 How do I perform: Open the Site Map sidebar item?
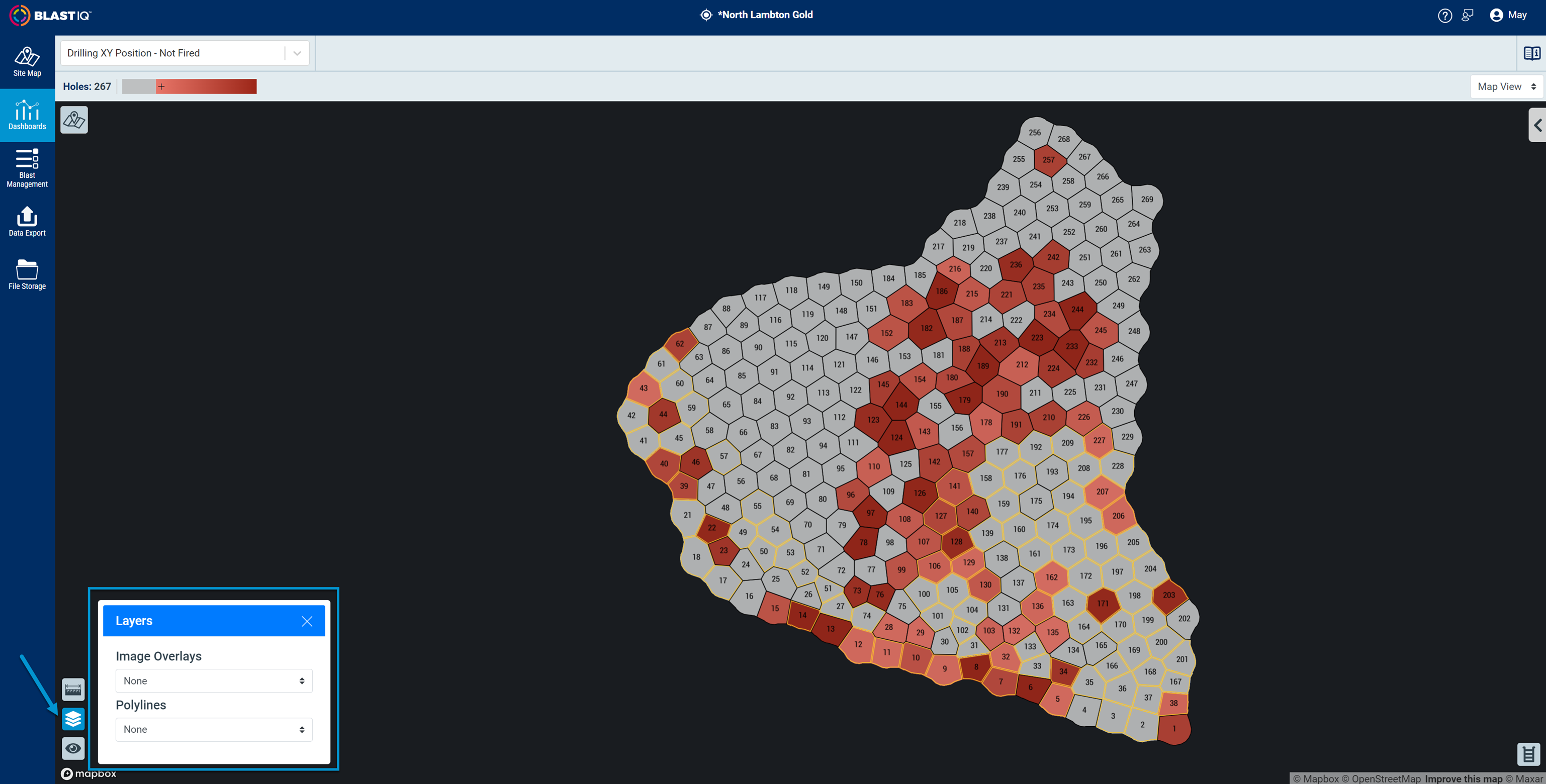click(27, 62)
